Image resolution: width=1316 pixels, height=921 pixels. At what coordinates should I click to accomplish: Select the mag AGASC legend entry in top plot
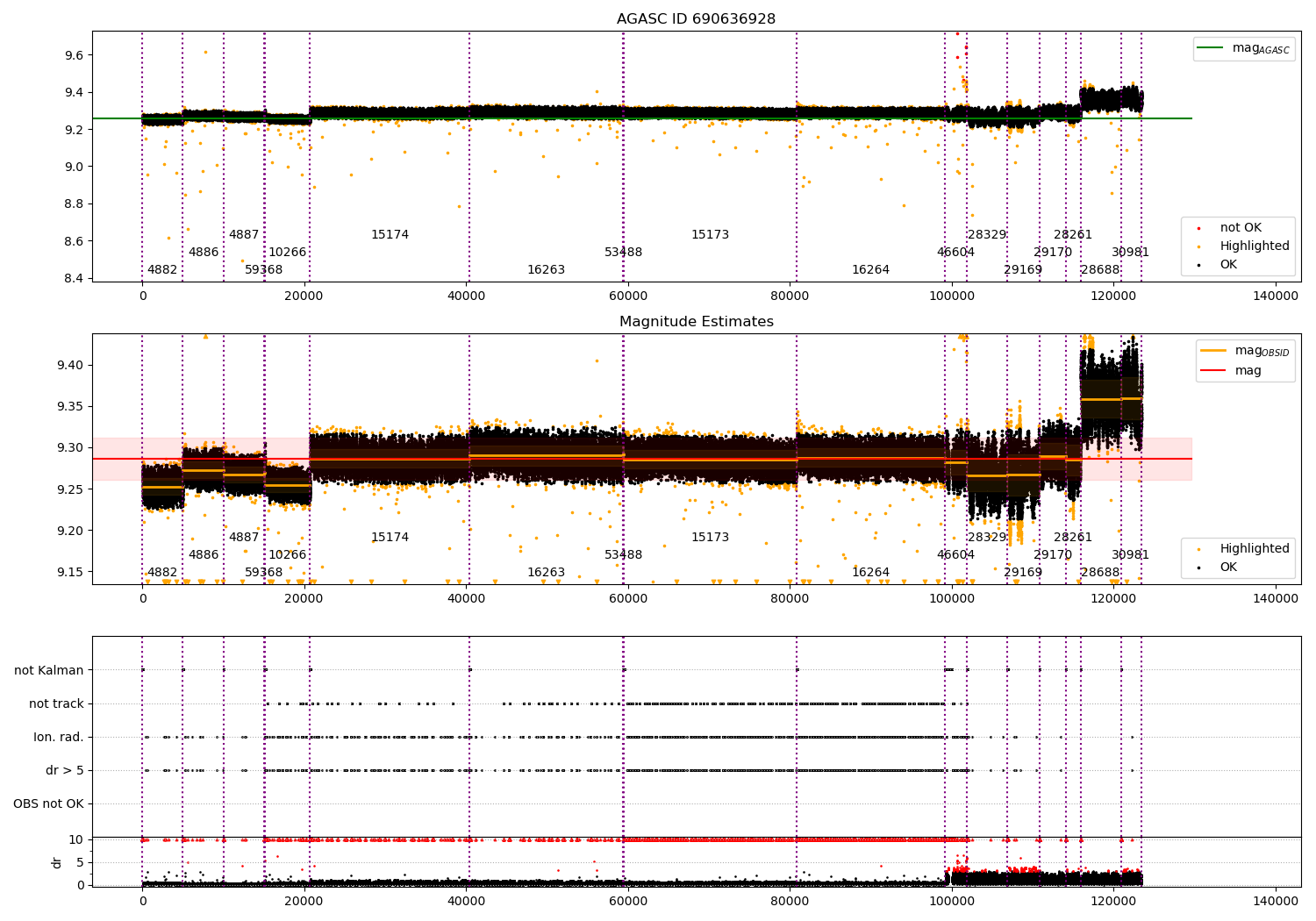pyautogui.click(x=1242, y=48)
